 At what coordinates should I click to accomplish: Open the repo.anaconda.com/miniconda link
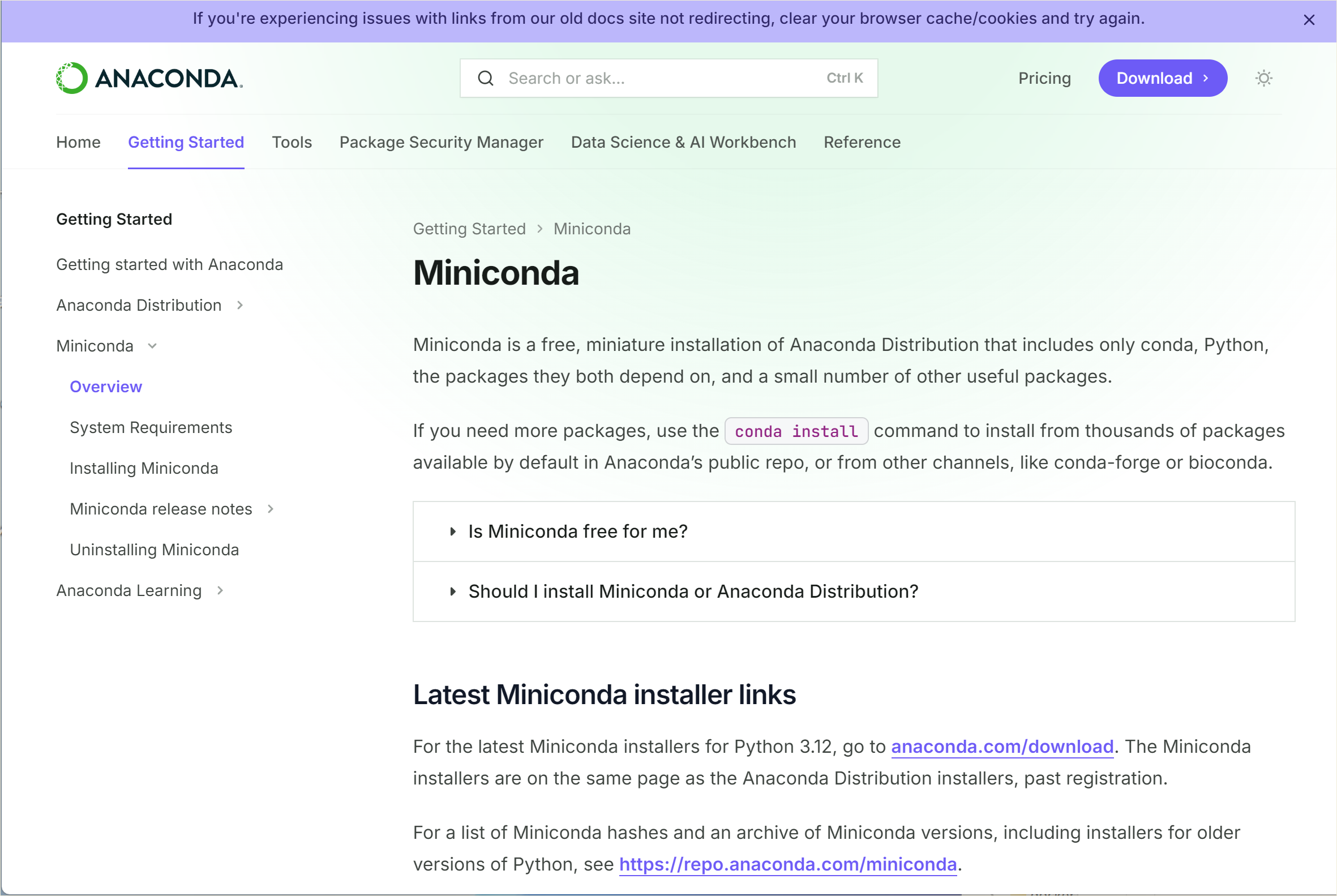[788, 864]
